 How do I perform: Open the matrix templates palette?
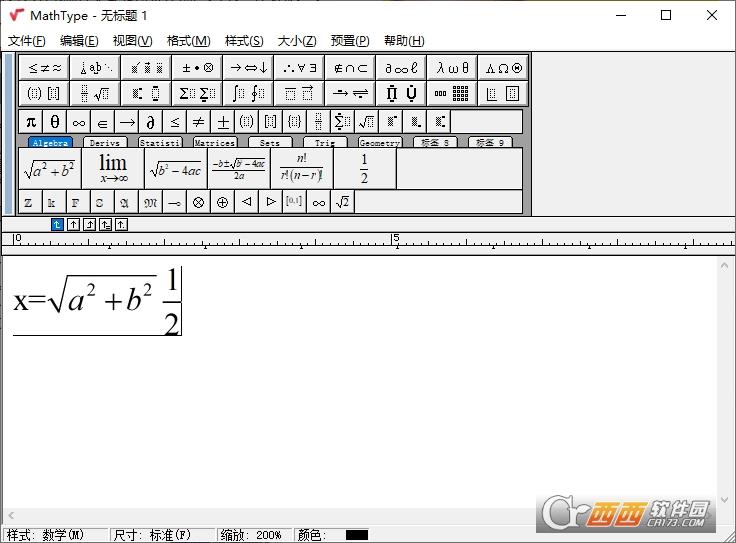pos(452,93)
